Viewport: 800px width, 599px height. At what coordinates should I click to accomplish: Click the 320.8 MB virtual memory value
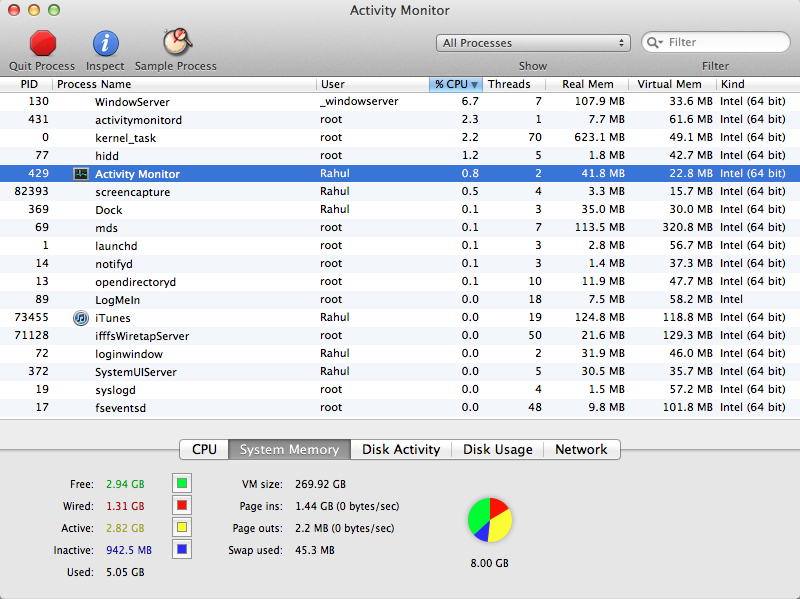687,227
